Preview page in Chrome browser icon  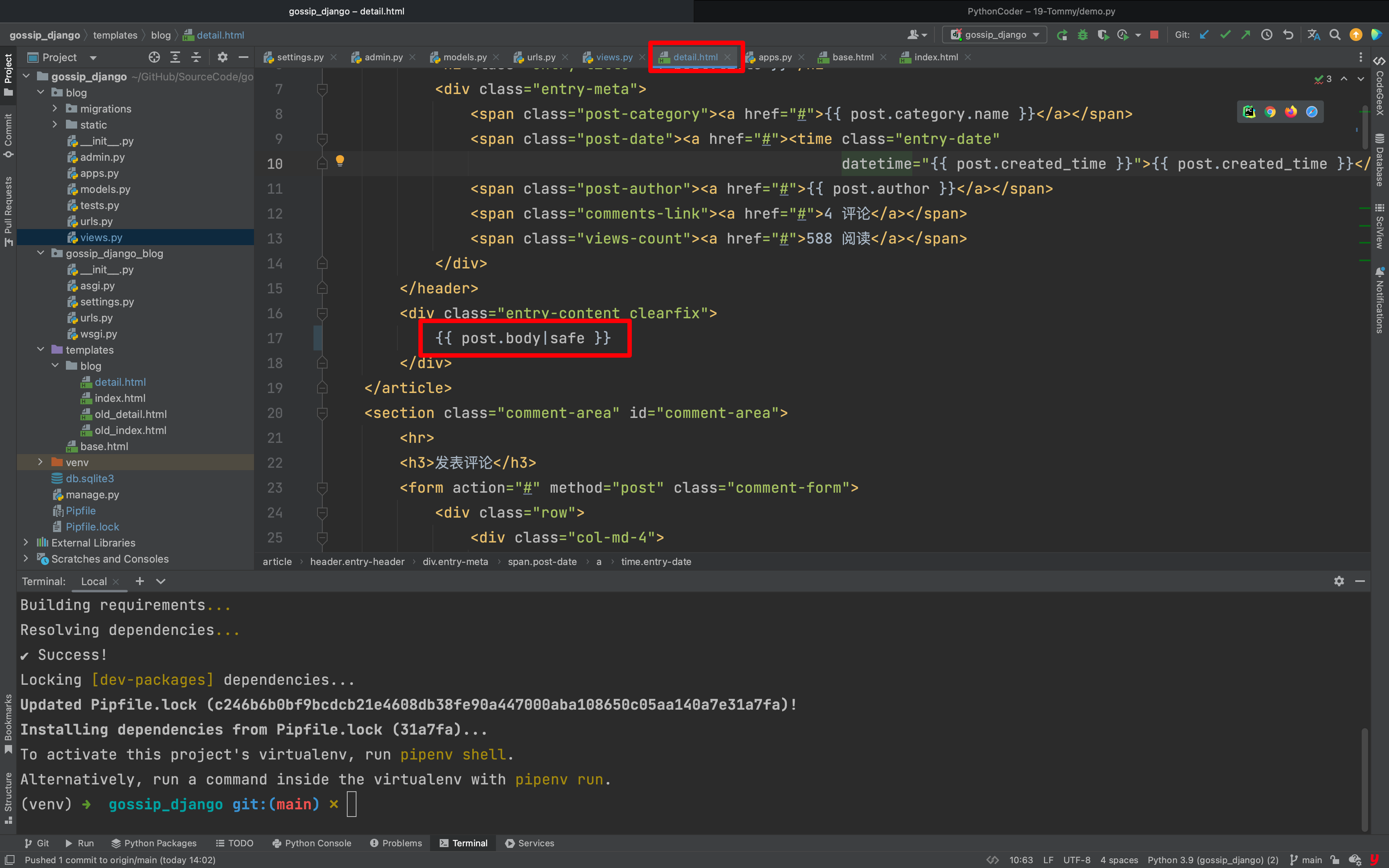pyautogui.click(x=1270, y=112)
